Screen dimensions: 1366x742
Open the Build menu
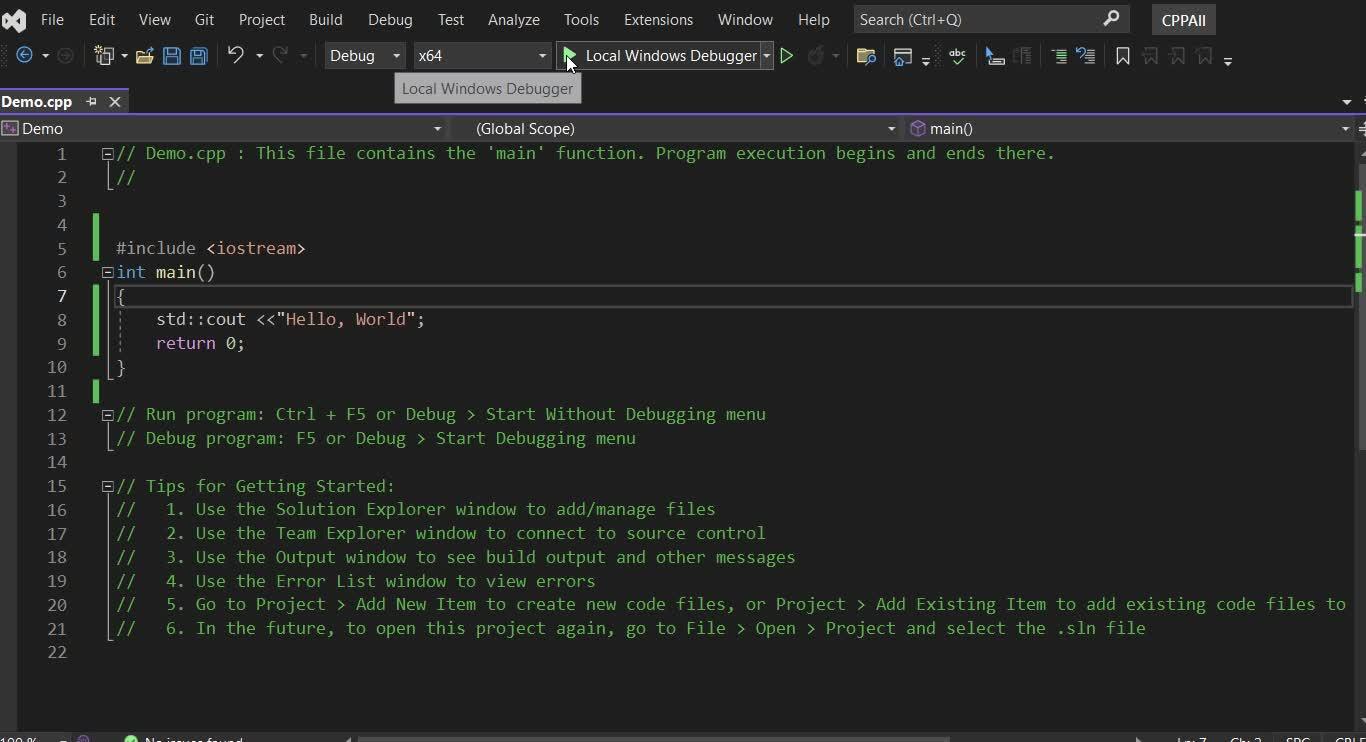click(x=326, y=19)
